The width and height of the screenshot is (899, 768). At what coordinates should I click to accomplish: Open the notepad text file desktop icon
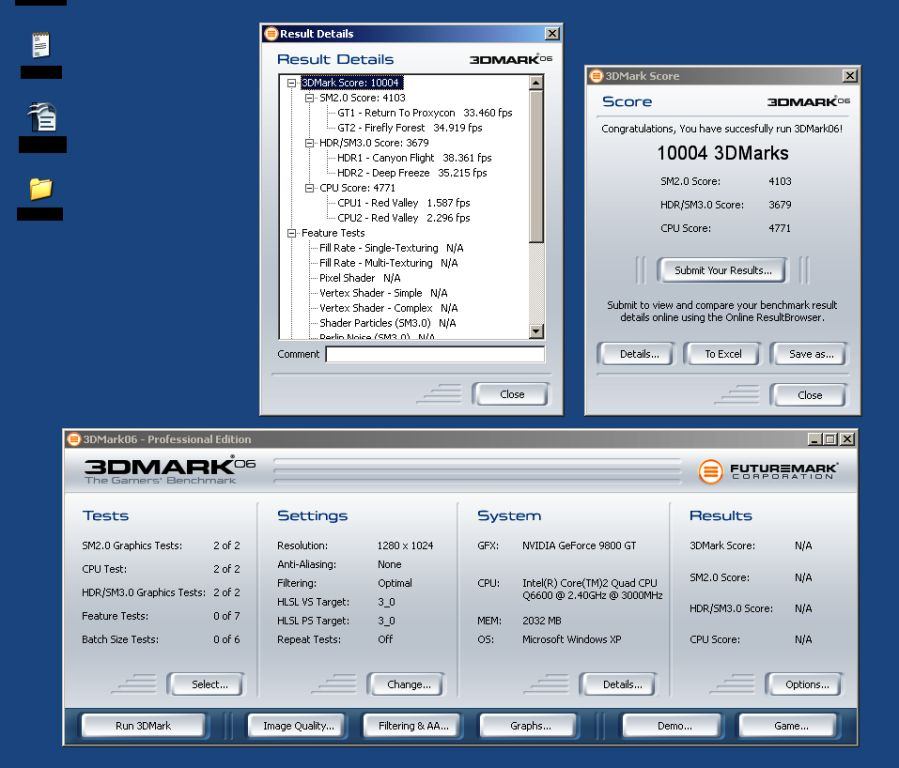[41, 45]
